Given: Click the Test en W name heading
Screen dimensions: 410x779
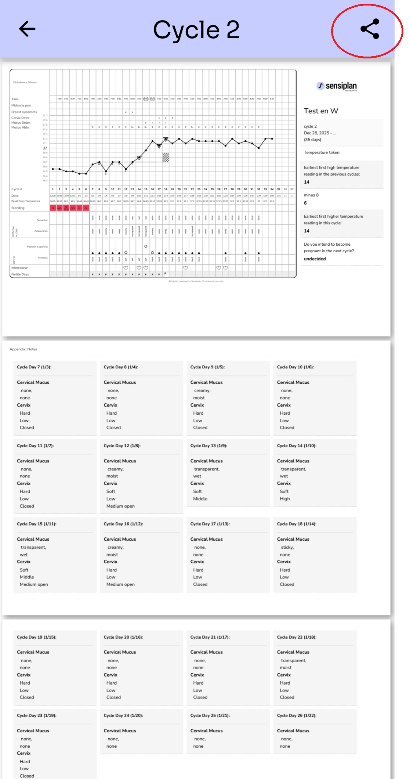Looking at the screenshot, I should tap(321, 111).
